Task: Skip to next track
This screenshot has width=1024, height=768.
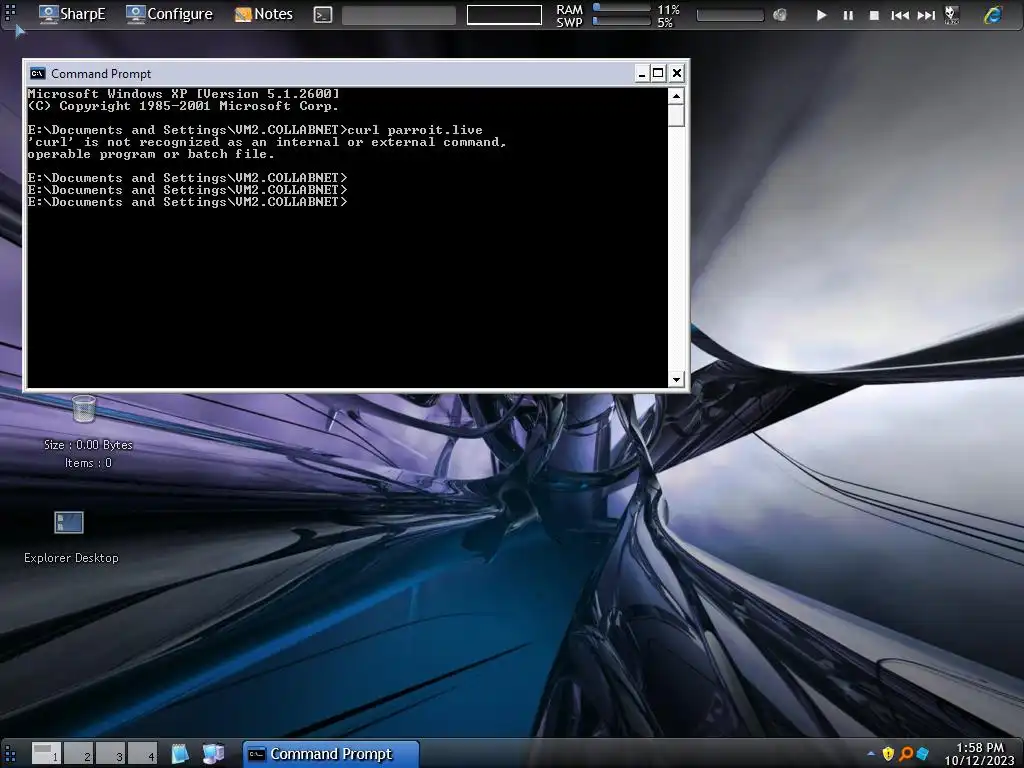Action: (926, 15)
